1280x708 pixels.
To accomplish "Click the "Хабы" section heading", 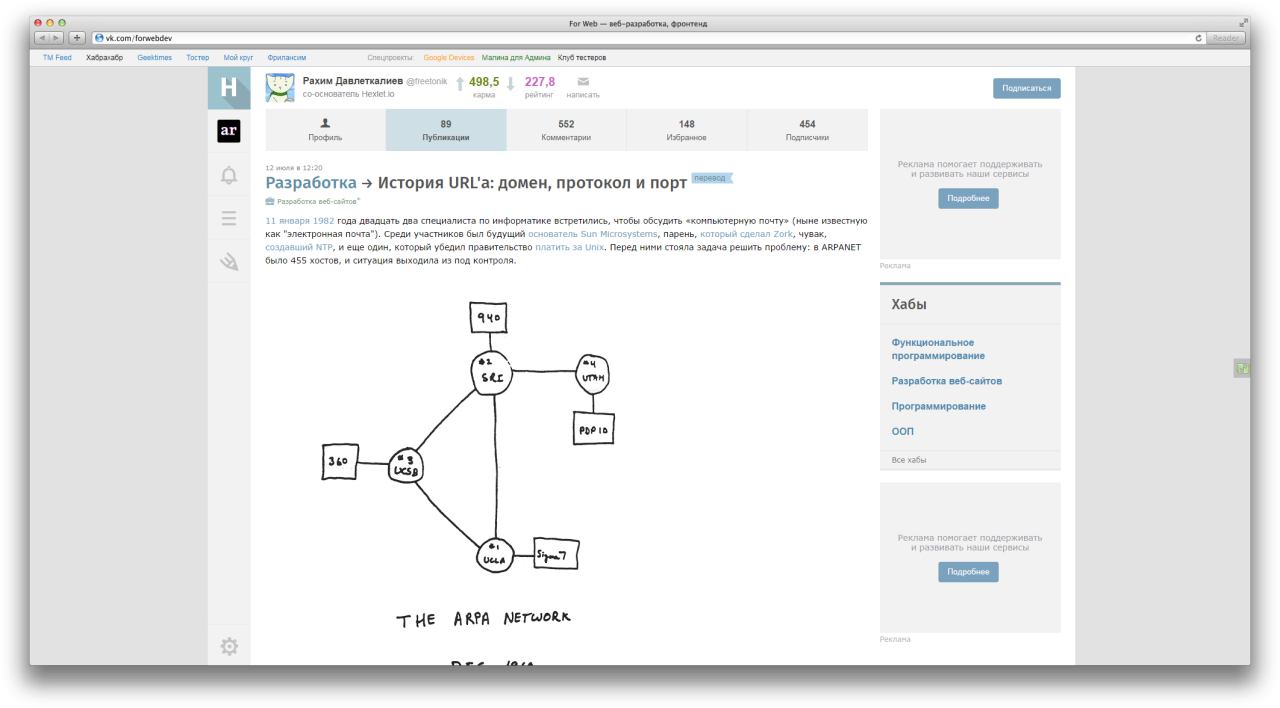I will click(910, 304).
